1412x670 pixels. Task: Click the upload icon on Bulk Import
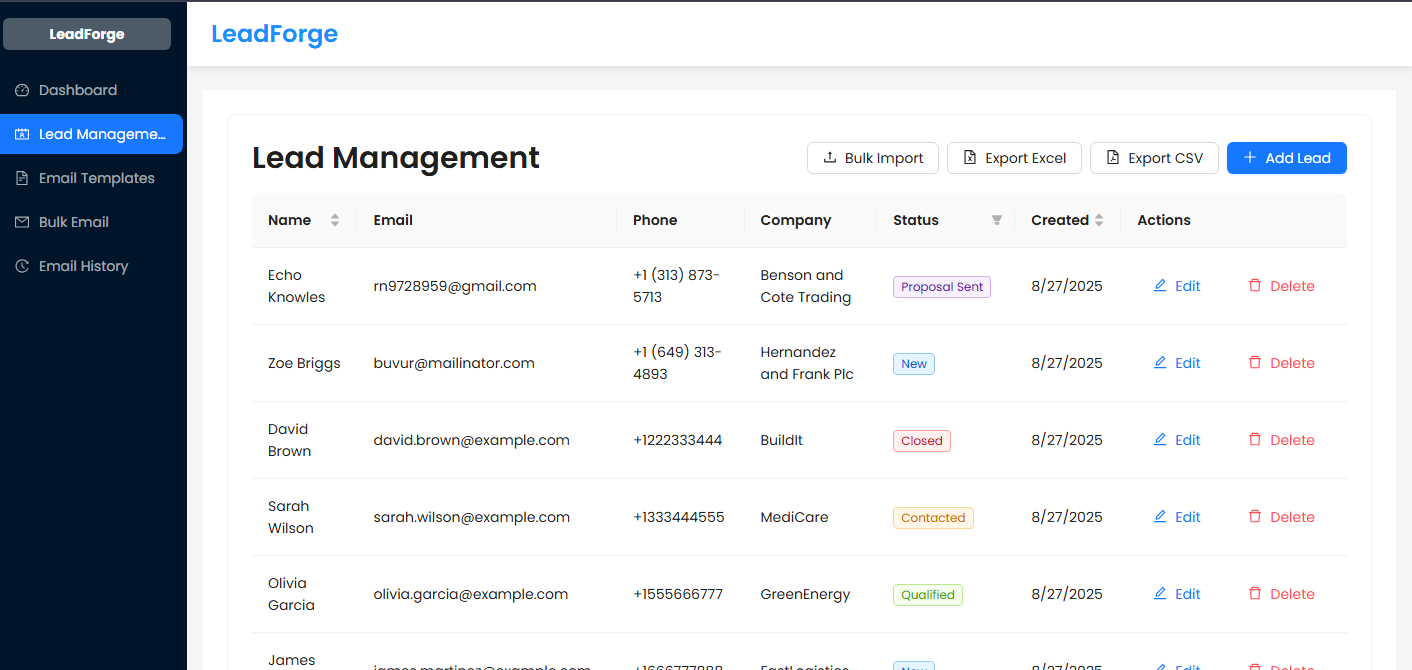829,158
